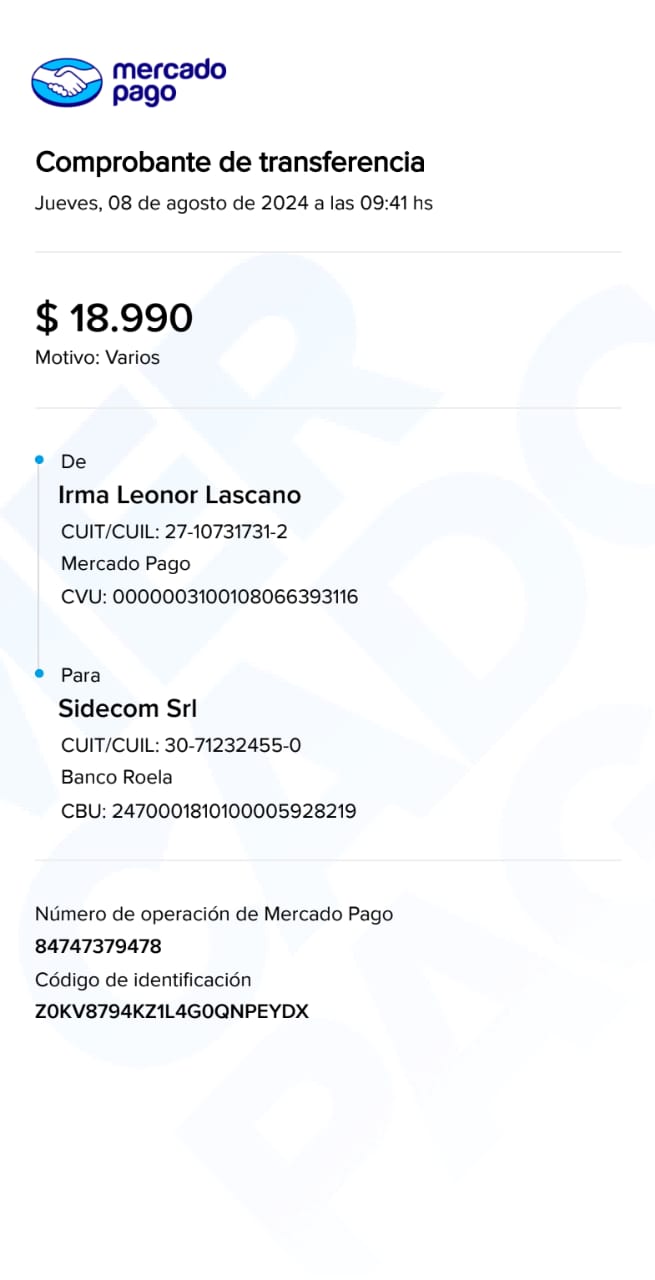Viewport: 655px width, 1280px height.
Task: Click the Mercado Pago handshake logo
Action: [x=67, y=82]
